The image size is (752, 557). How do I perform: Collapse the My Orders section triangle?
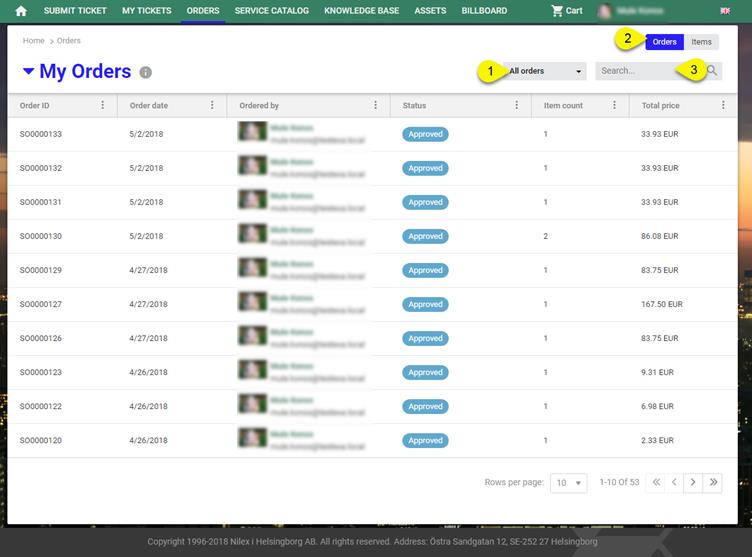[x=28, y=72]
